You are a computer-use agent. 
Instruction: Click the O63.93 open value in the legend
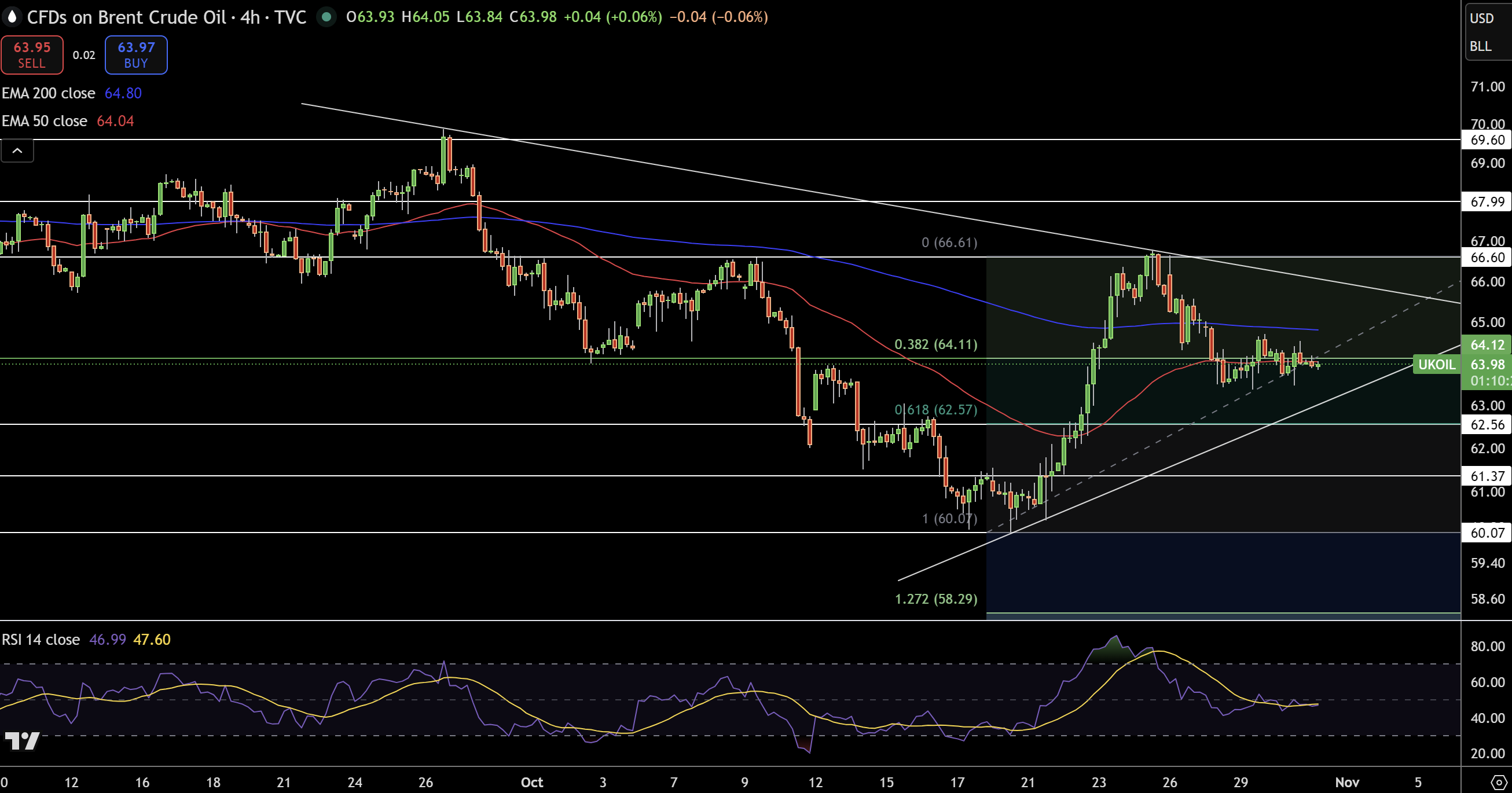click(x=367, y=17)
